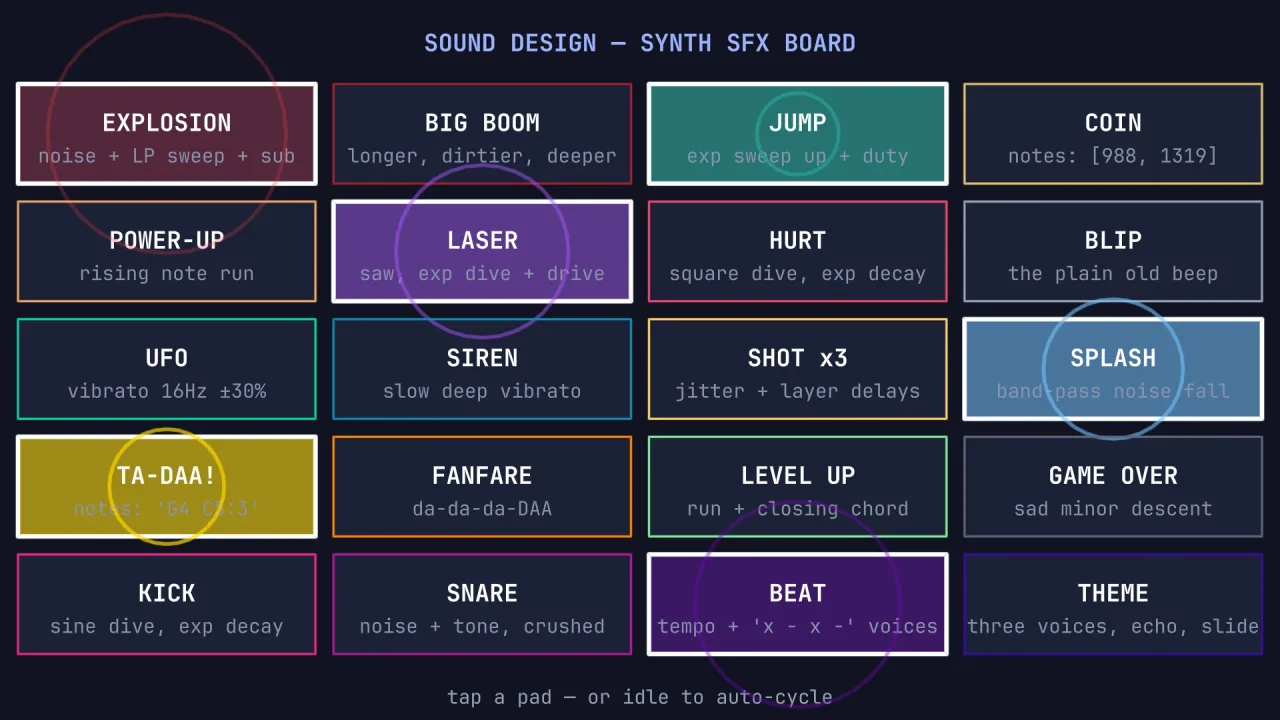Image resolution: width=1280 pixels, height=720 pixels.
Task: Tap the SPLASH band-pass noise pad
Action: (x=1113, y=369)
